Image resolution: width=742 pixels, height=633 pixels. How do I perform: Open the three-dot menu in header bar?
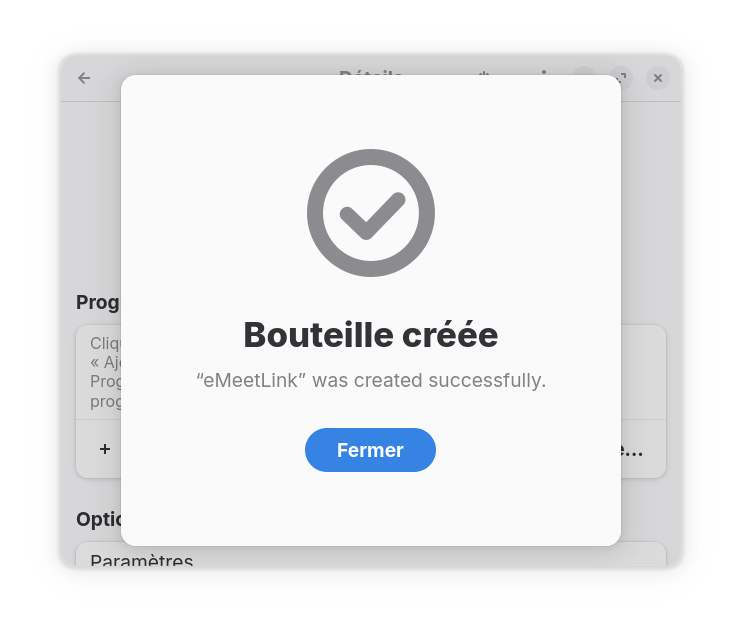(545, 78)
